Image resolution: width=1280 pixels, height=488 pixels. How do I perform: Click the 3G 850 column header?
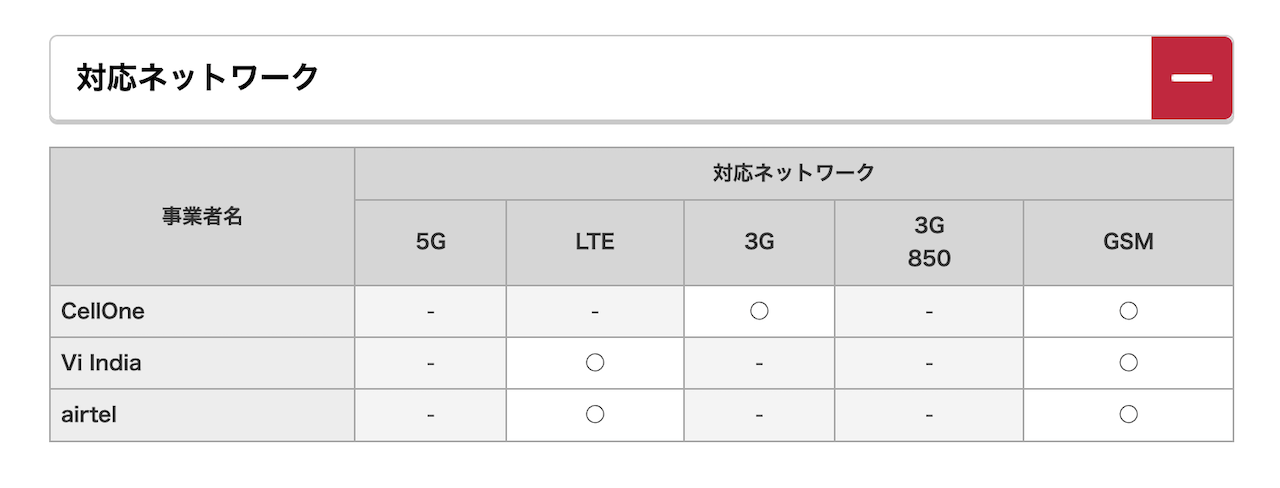tap(928, 243)
